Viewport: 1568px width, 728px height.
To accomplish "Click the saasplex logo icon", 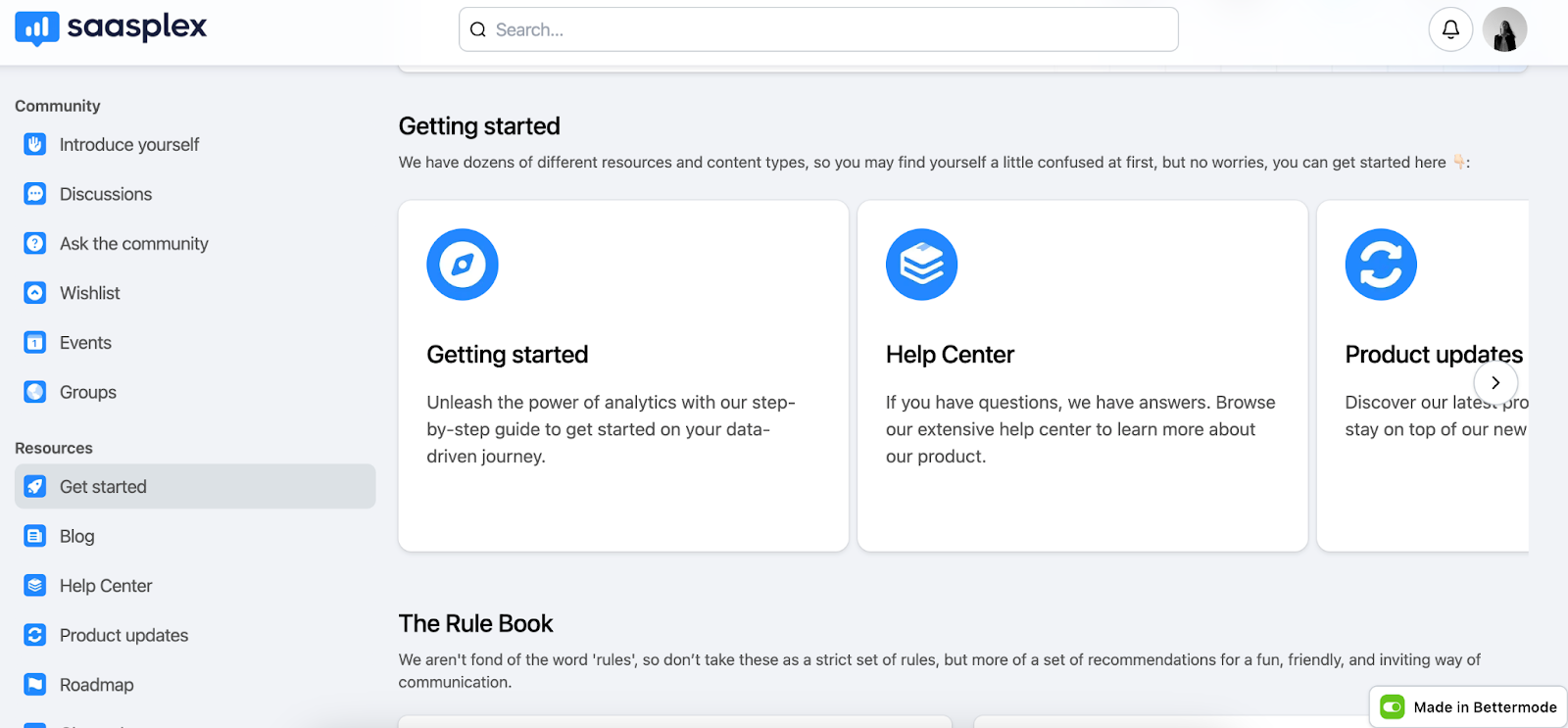I will pos(37,28).
